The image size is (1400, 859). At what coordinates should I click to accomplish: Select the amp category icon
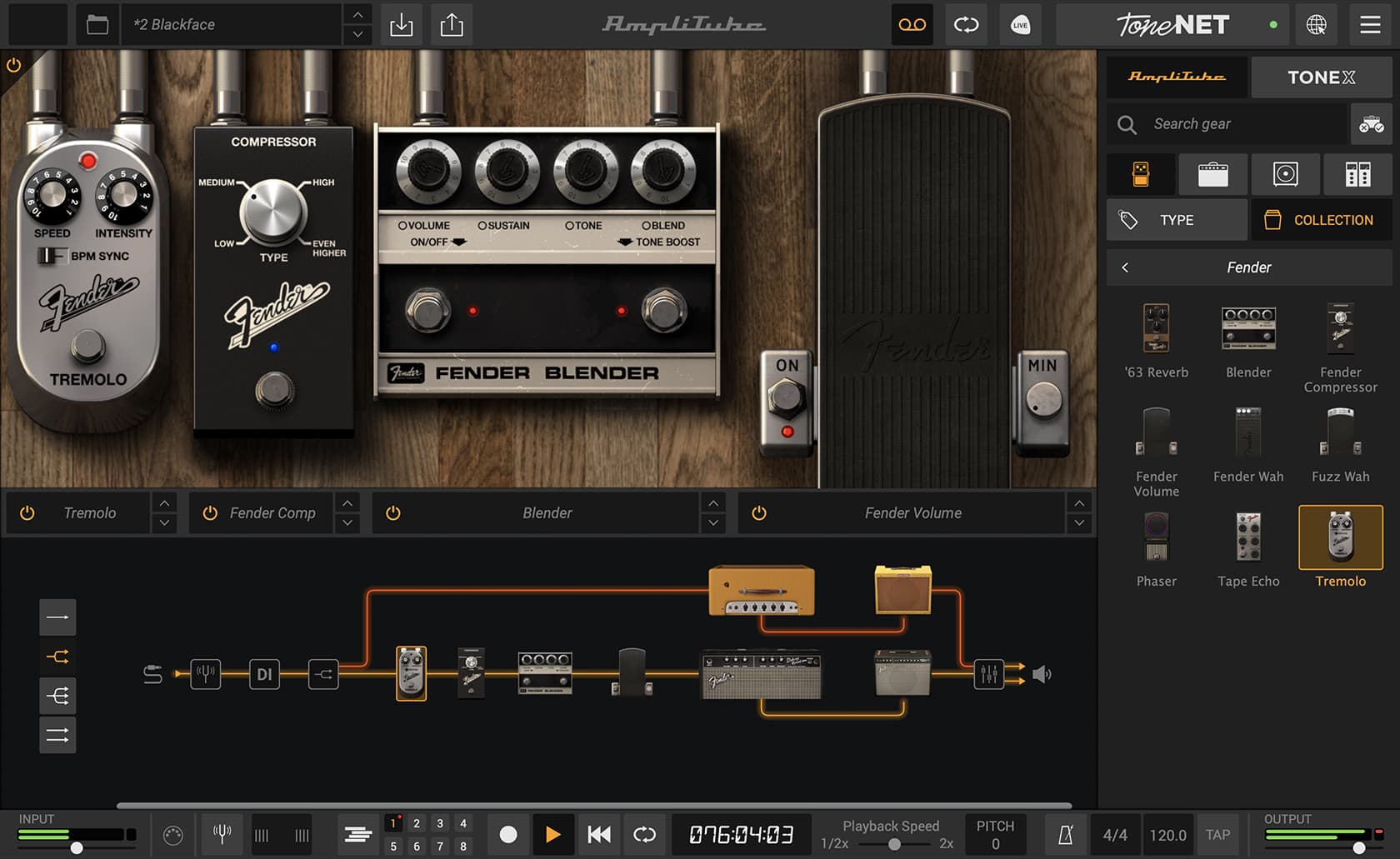(x=1212, y=174)
